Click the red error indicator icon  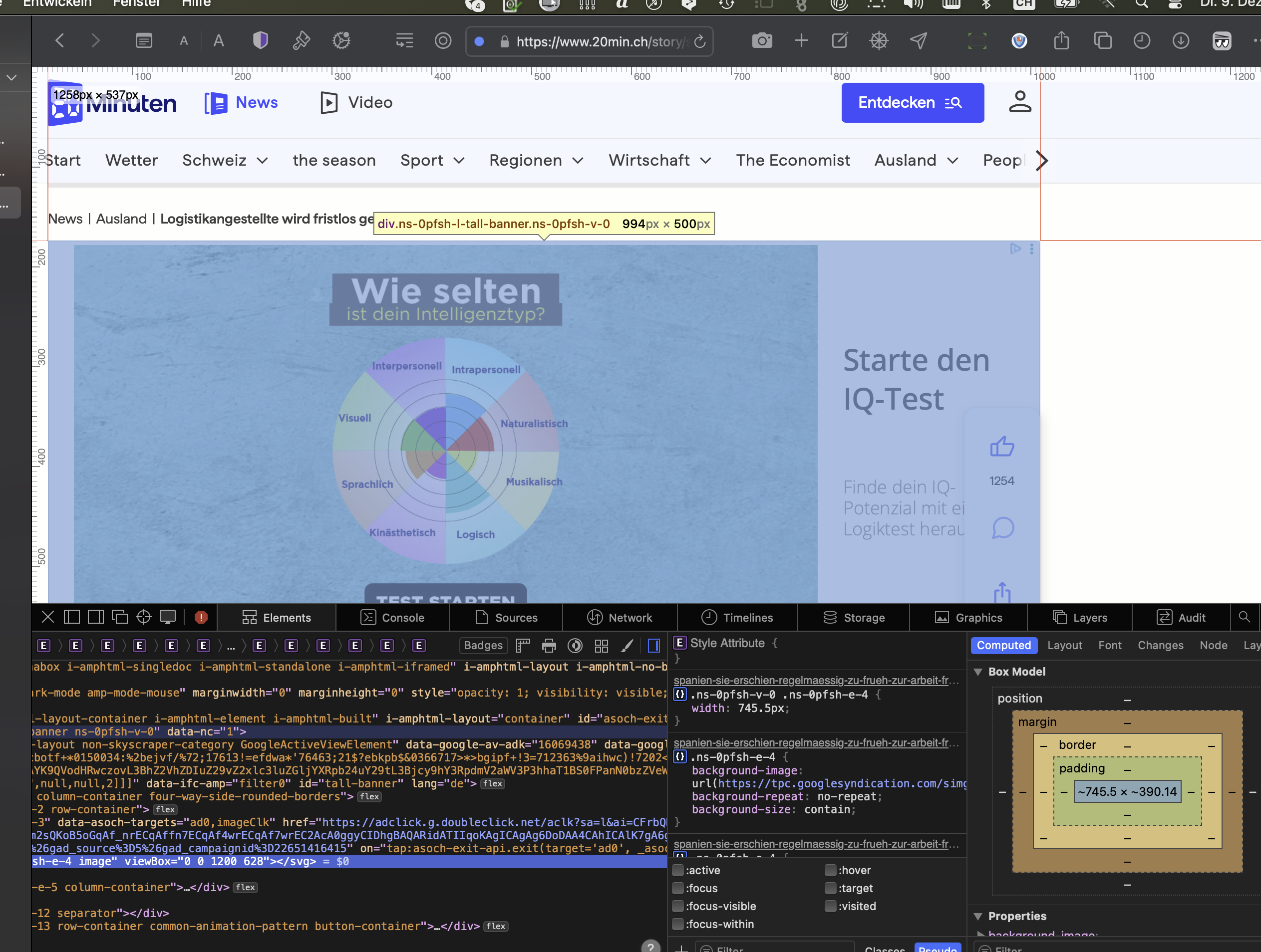point(201,617)
